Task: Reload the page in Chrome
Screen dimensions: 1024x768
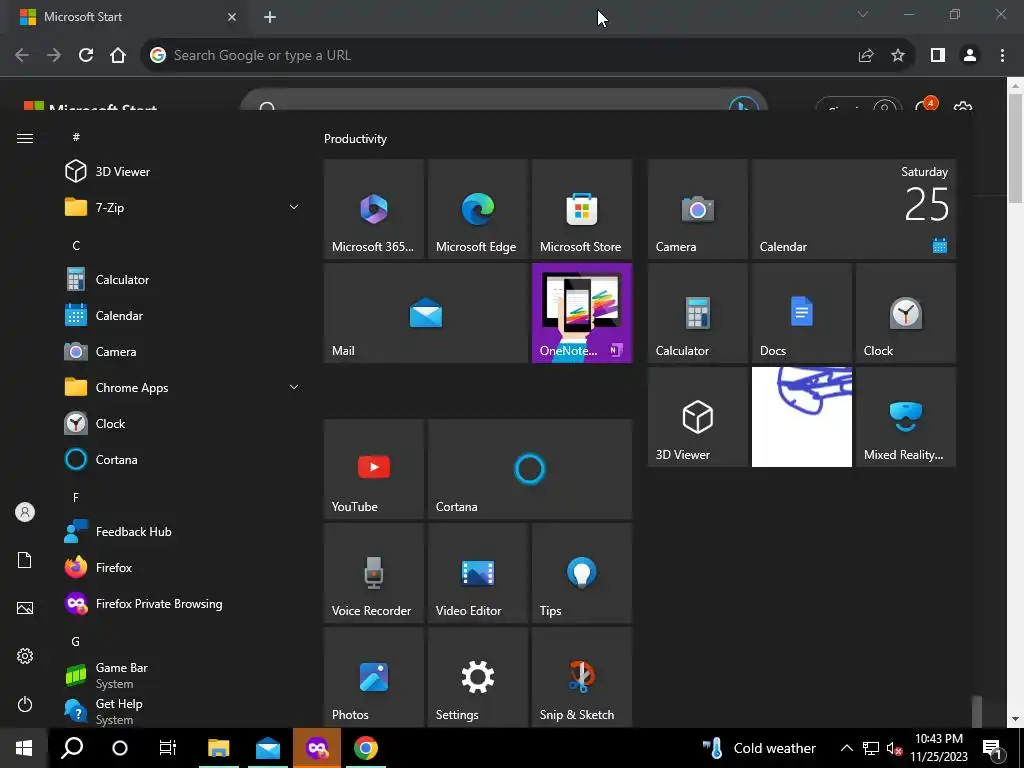Action: tap(86, 55)
